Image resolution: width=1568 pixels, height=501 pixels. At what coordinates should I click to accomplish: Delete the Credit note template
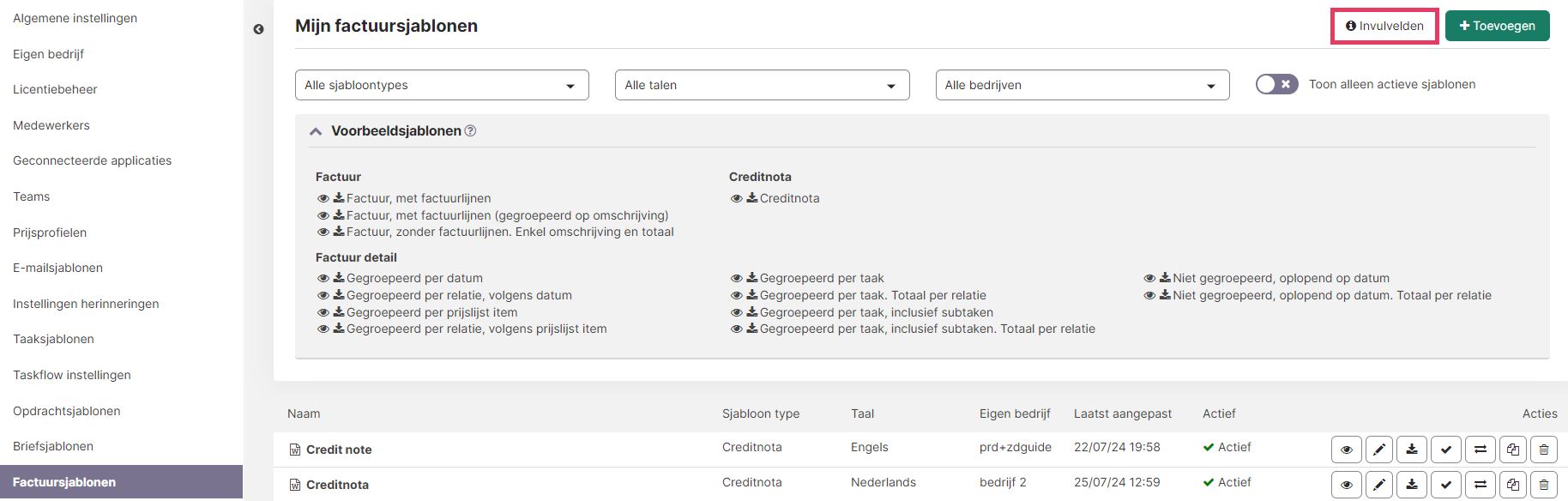pyautogui.click(x=1544, y=450)
